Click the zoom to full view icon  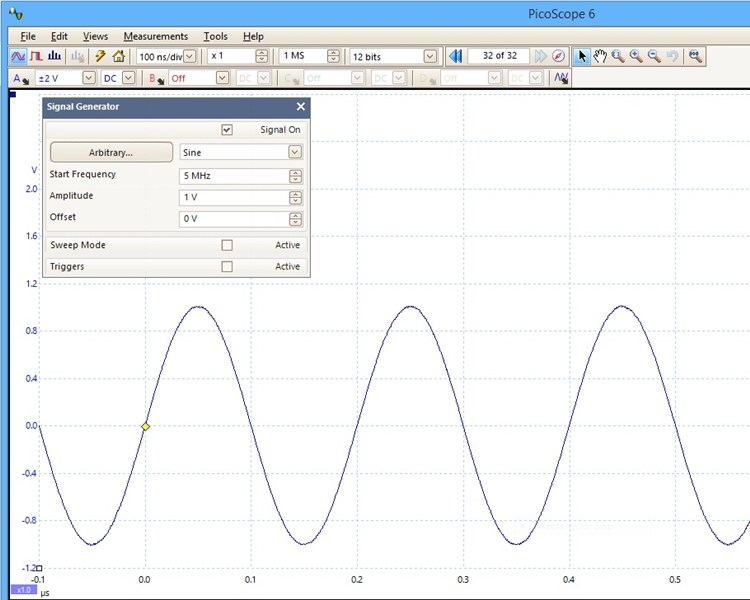(x=695, y=56)
